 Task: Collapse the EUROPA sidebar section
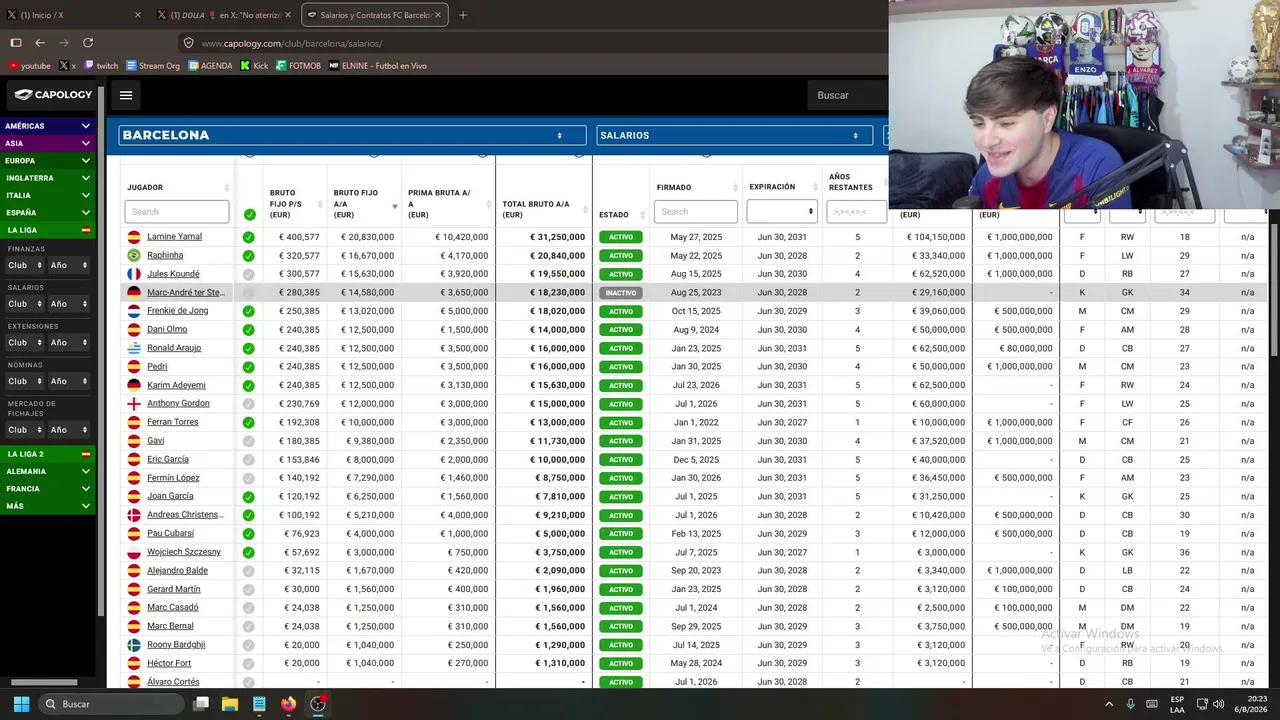point(47,161)
